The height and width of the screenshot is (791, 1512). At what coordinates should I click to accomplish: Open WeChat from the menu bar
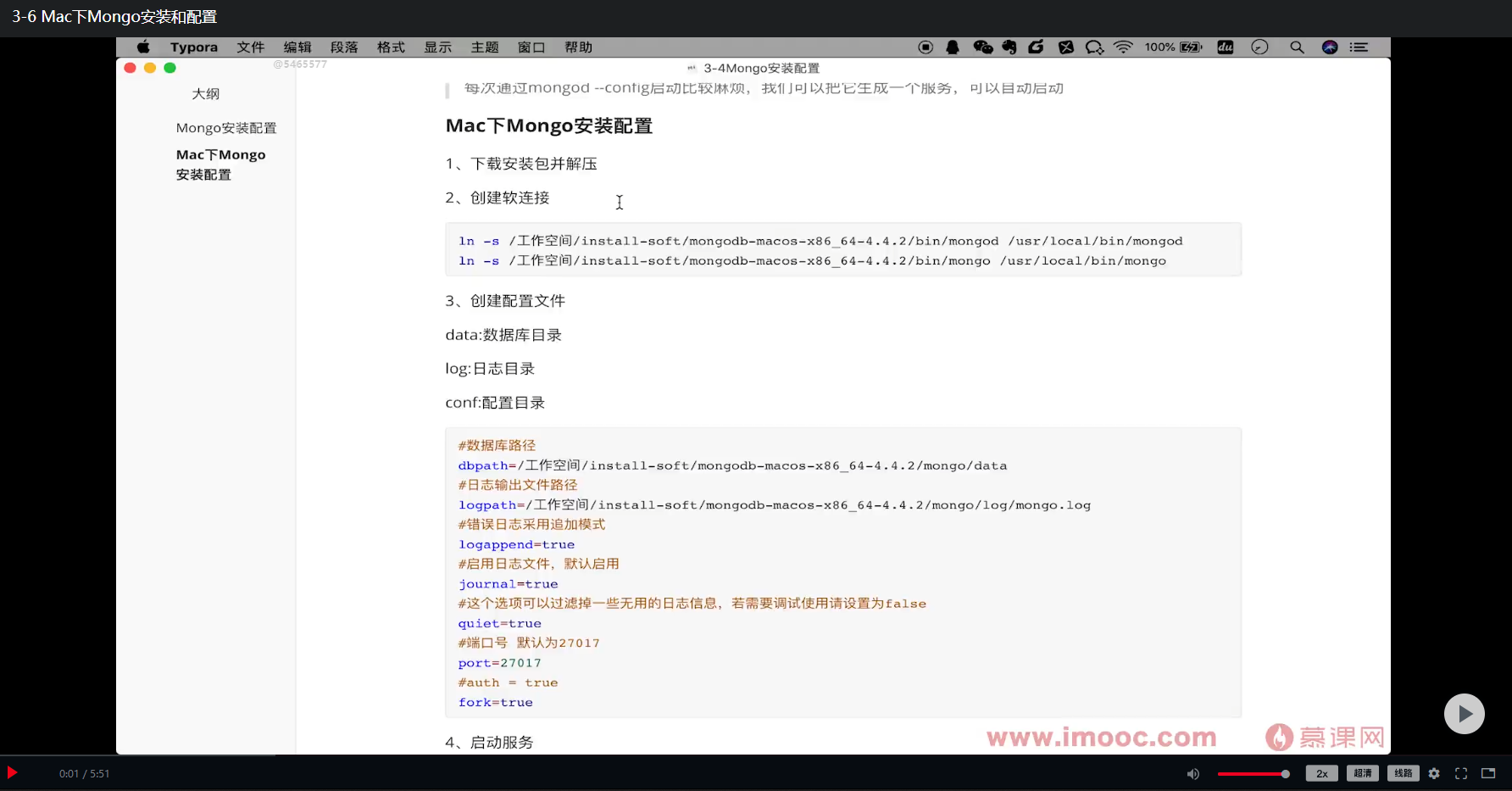[x=982, y=47]
